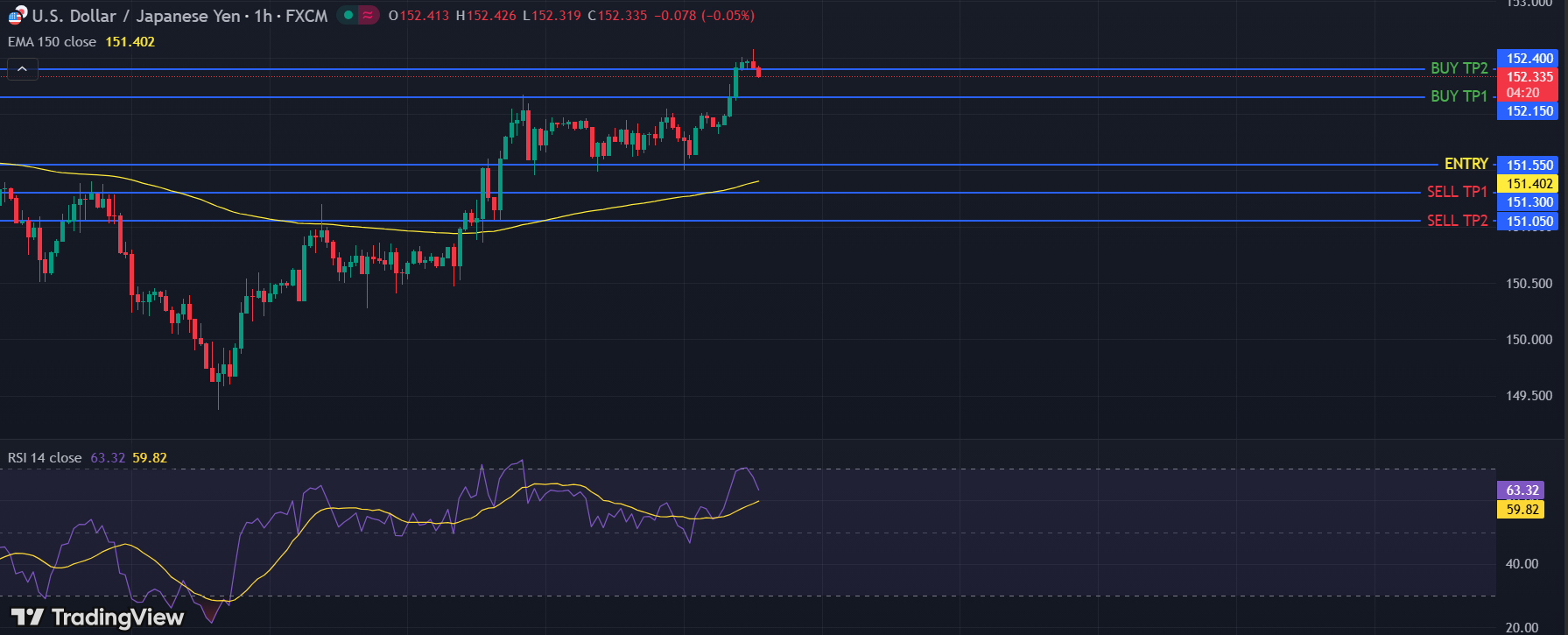This screenshot has height=635, width=1568.
Task: Click the U.S. Dollar / Japanese Yen symbol title
Action: (x=136, y=16)
